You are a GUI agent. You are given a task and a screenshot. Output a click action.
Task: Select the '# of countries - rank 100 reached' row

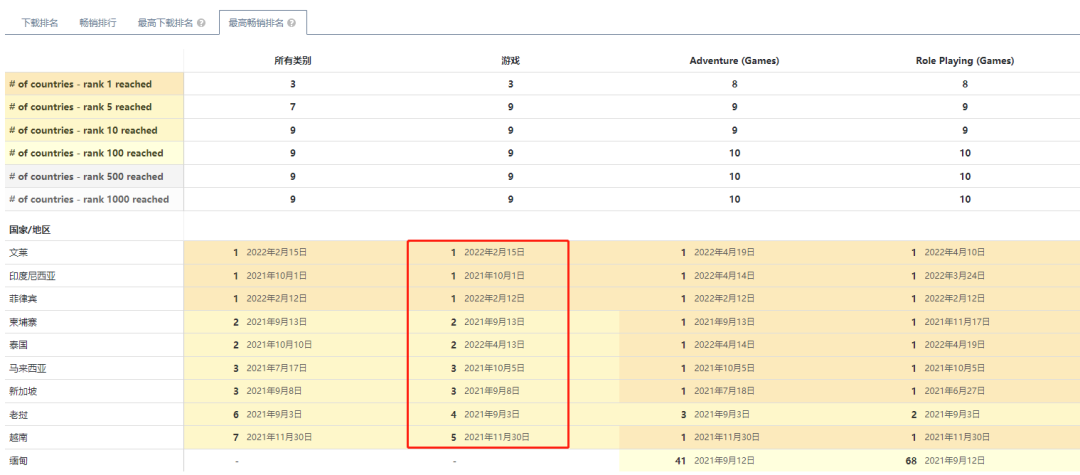85,153
